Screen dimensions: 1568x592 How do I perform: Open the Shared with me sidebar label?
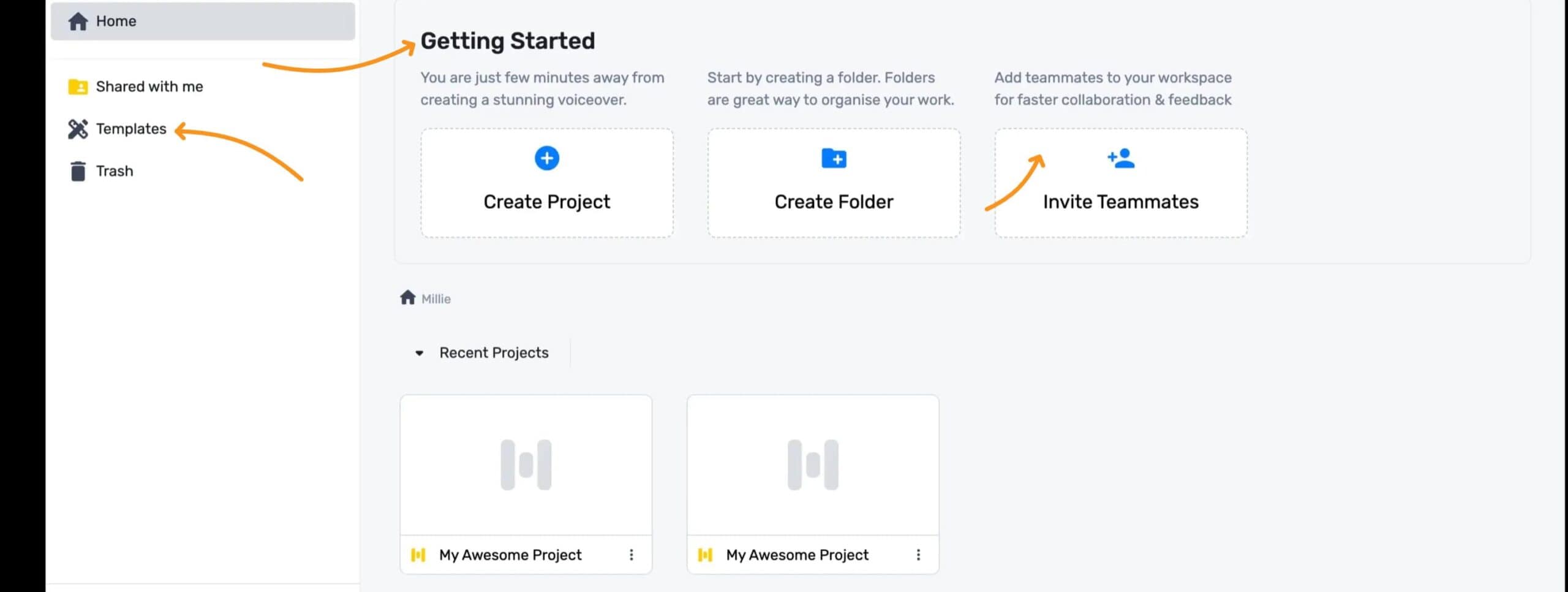[149, 87]
